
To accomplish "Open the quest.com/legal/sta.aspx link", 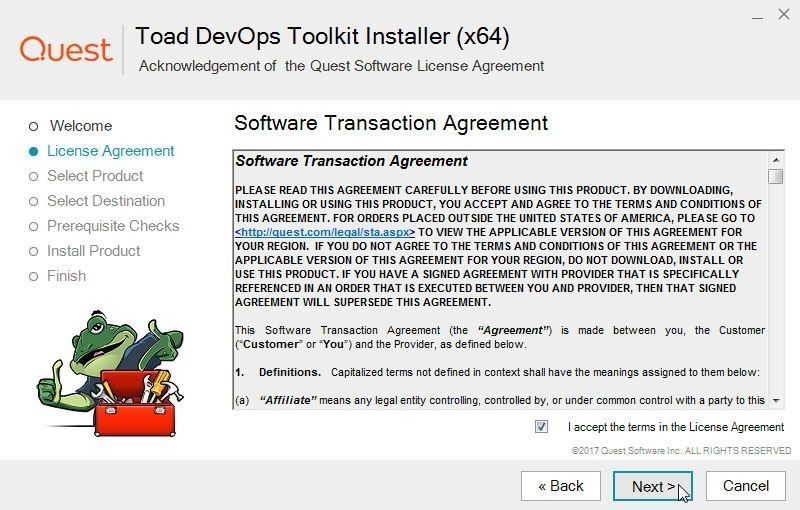I will 325,232.
